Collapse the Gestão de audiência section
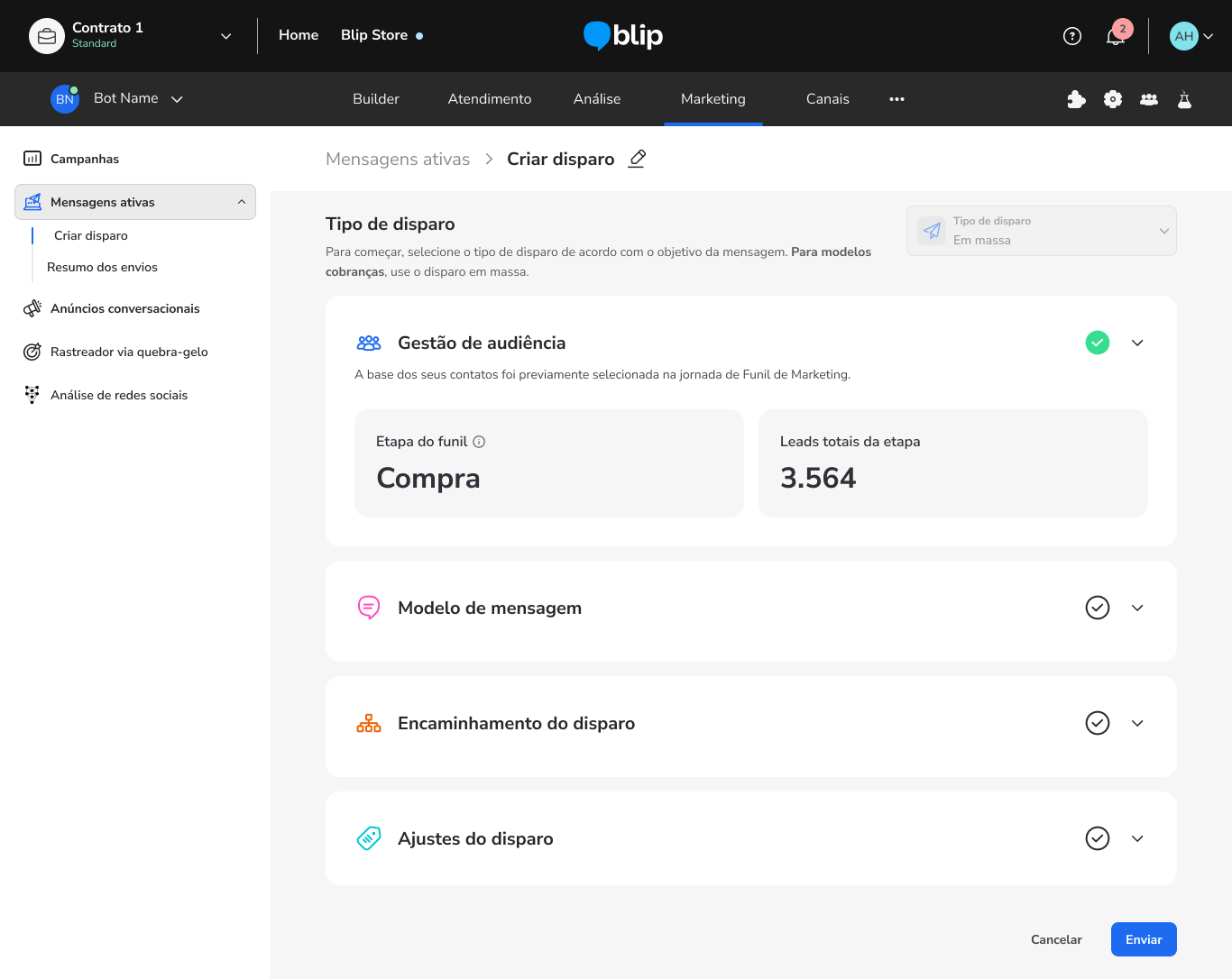This screenshot has height=979, width=1232. pyautogui.click(x=1137, y=343)
